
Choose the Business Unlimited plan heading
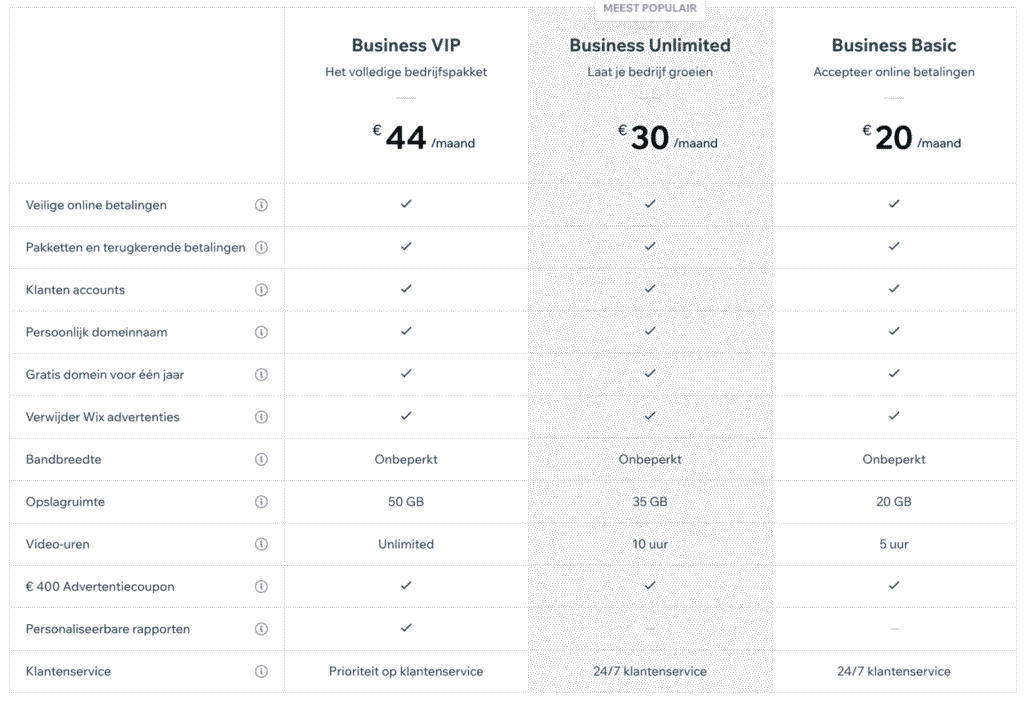(650, 45)
